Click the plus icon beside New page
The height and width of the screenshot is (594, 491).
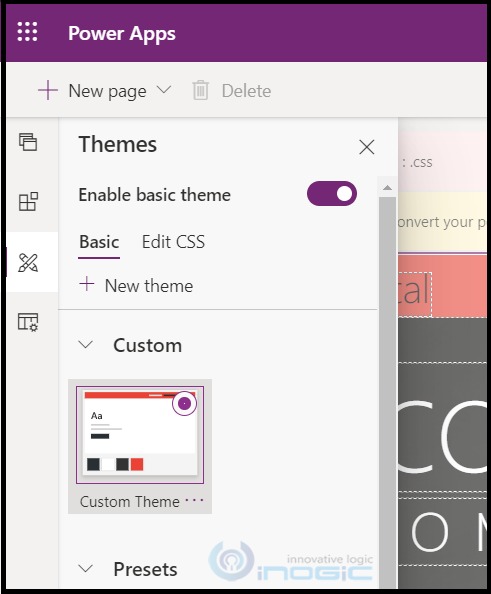(x=48, y=91)
